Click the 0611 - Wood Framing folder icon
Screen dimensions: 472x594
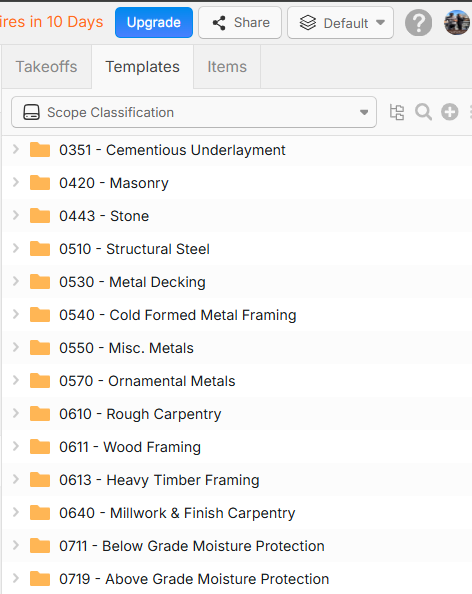click(40, 447)
